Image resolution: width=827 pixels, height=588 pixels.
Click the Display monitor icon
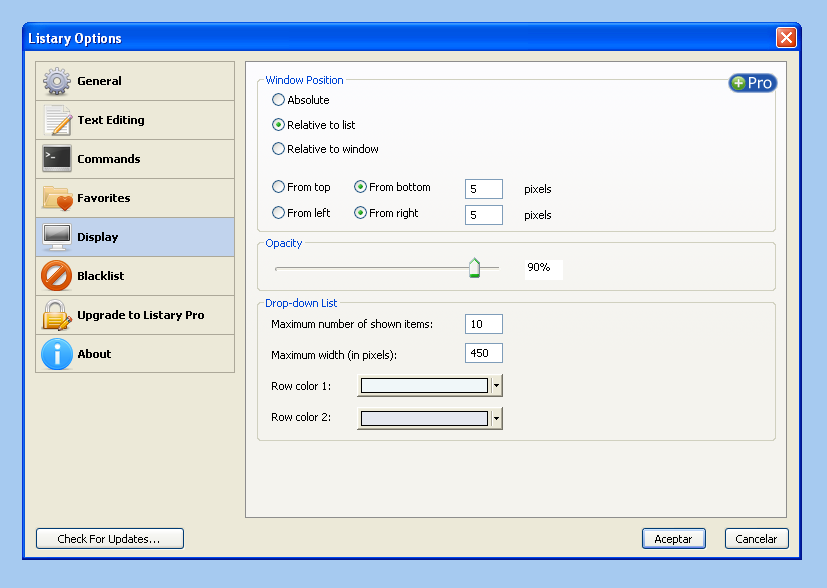point(57,237)
